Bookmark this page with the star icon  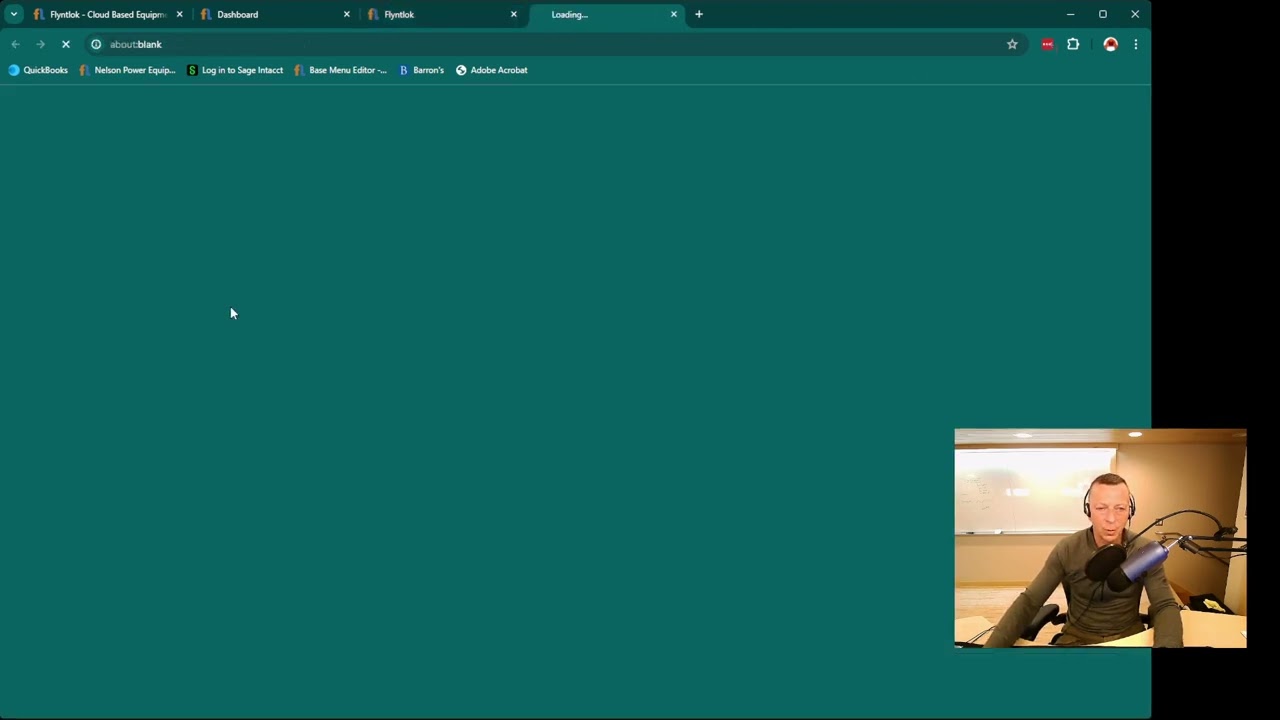click(x=1012, y=44)
